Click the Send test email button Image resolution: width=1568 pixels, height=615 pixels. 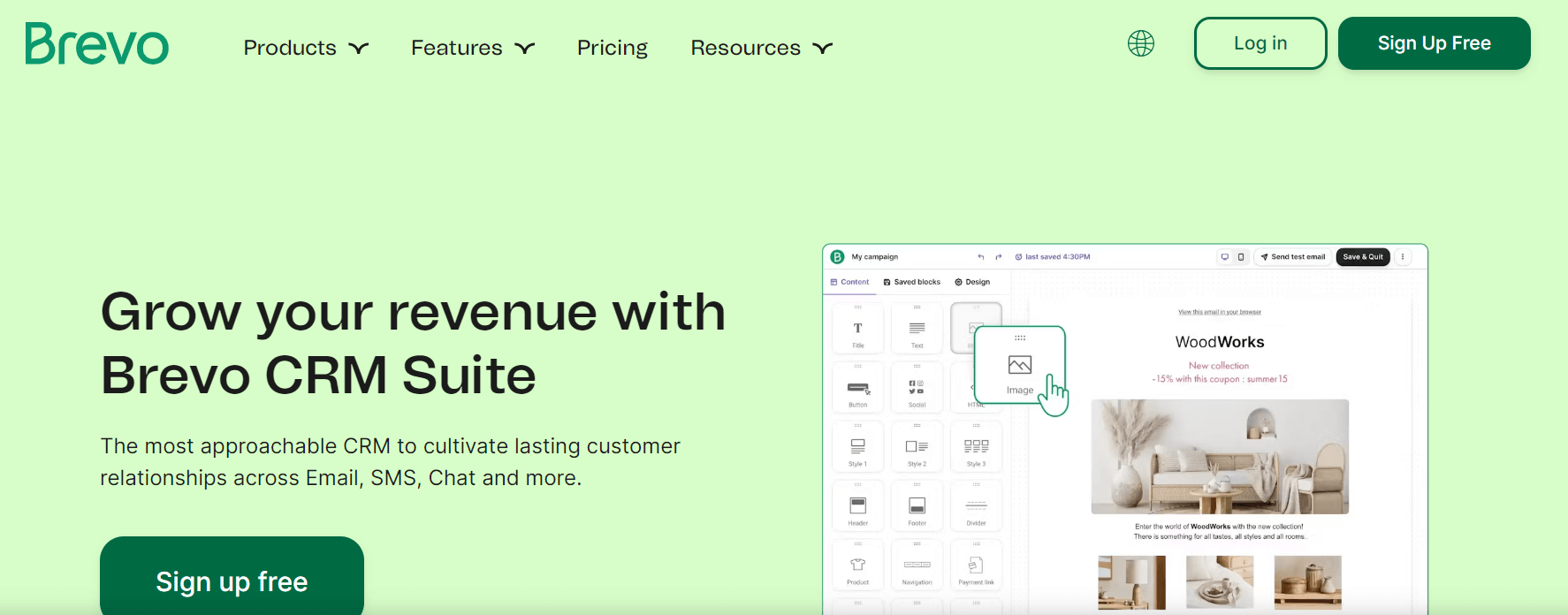(1293, 257)
